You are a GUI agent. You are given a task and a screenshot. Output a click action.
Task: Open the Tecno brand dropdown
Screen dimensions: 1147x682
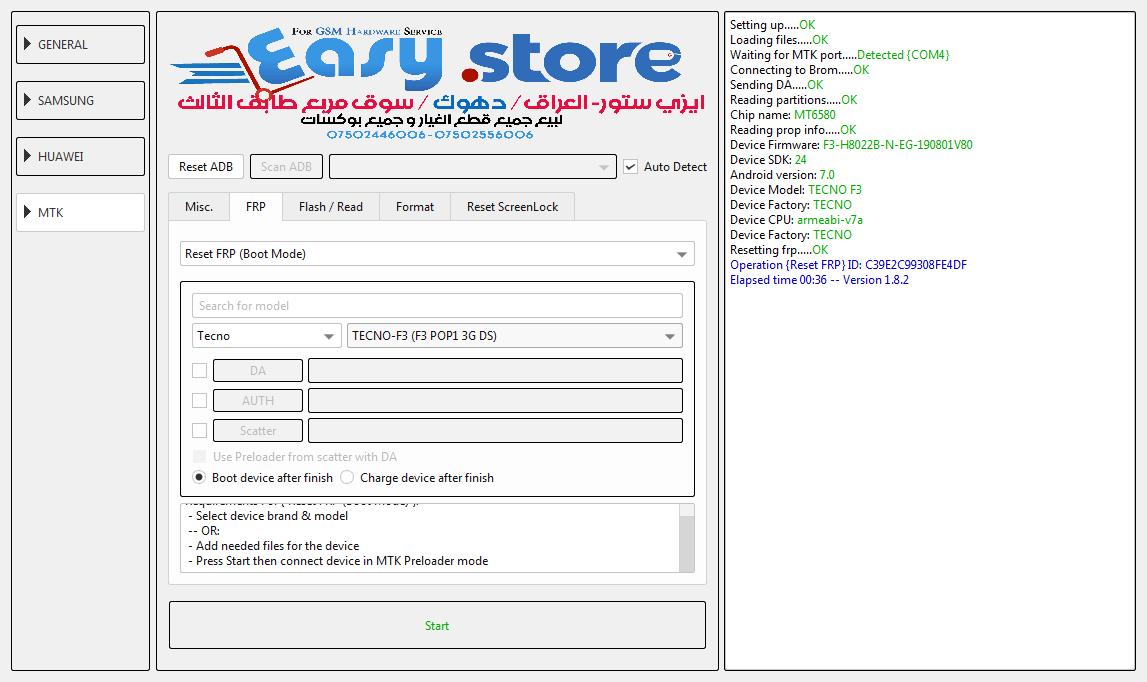266,336
